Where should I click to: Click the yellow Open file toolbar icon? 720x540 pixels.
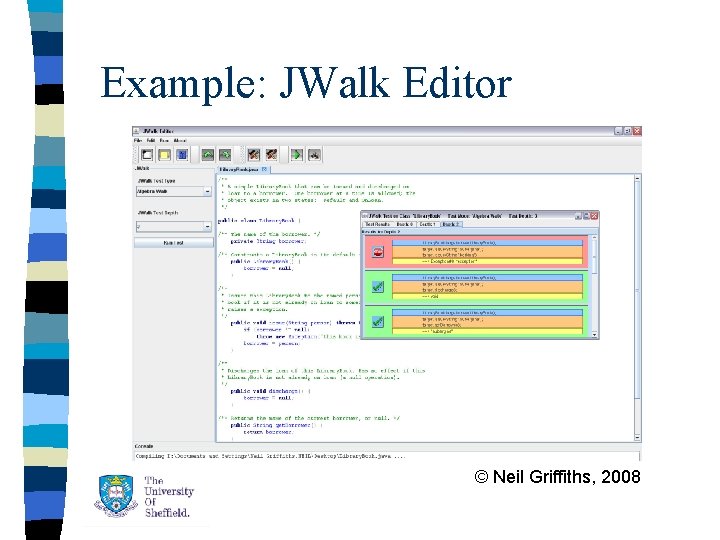164,155
